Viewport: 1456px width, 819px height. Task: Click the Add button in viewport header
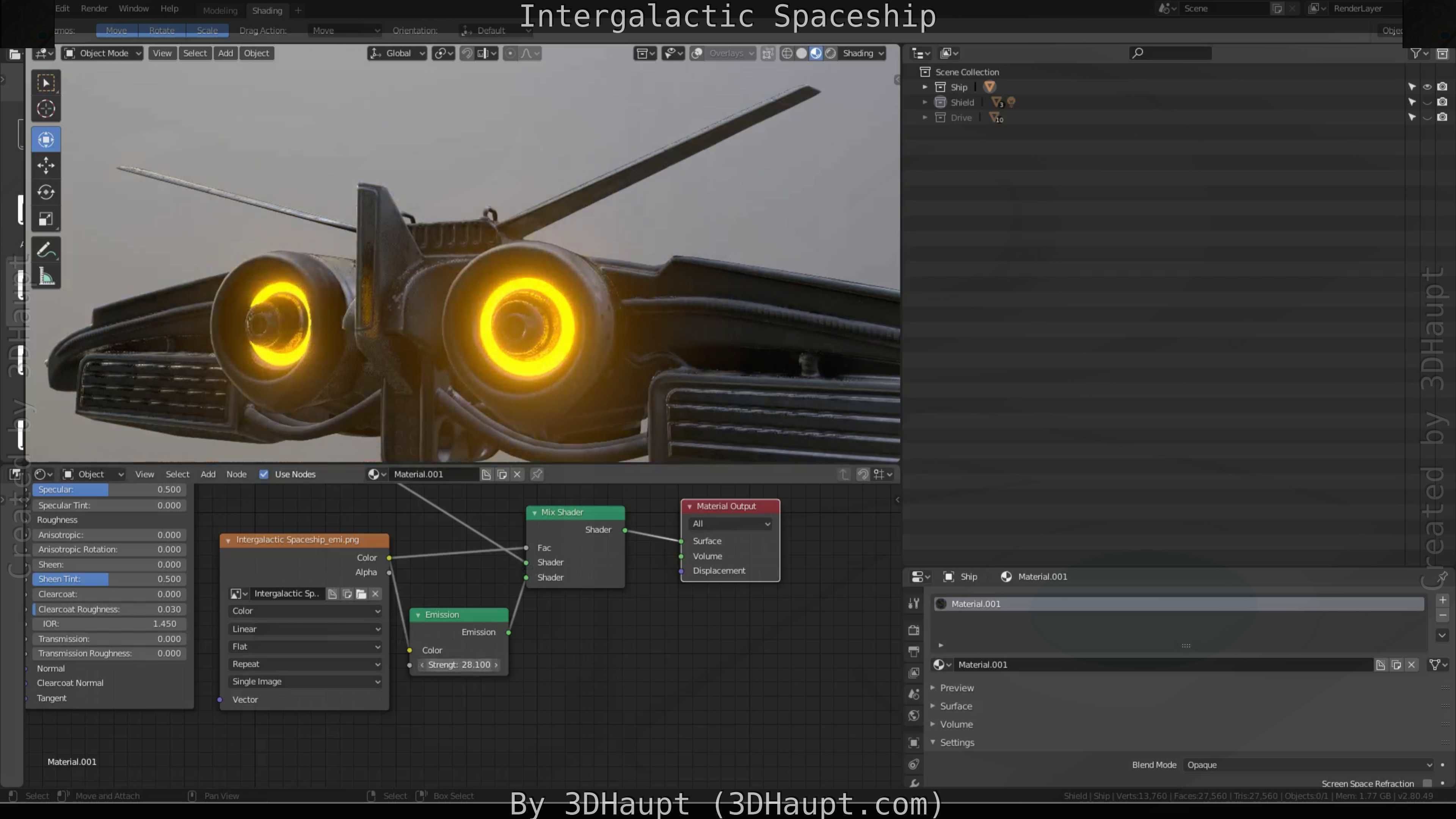[x=226, y=53]
